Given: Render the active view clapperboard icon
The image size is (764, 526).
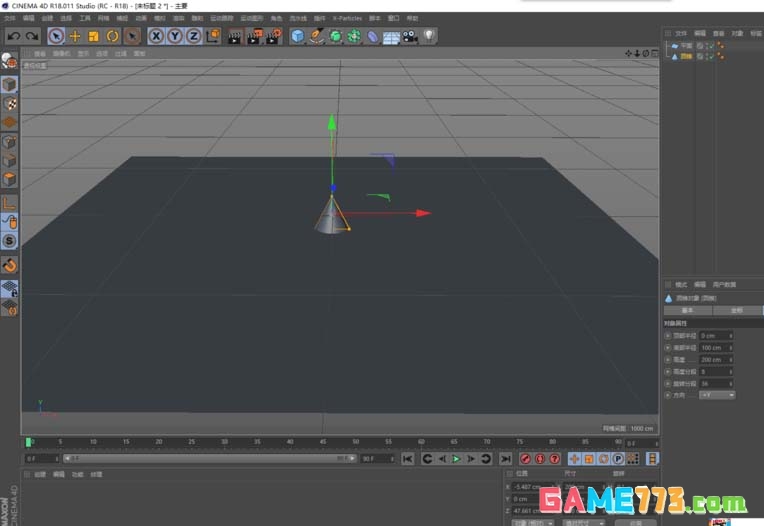Looking at the screenshot, I should 234,37.
